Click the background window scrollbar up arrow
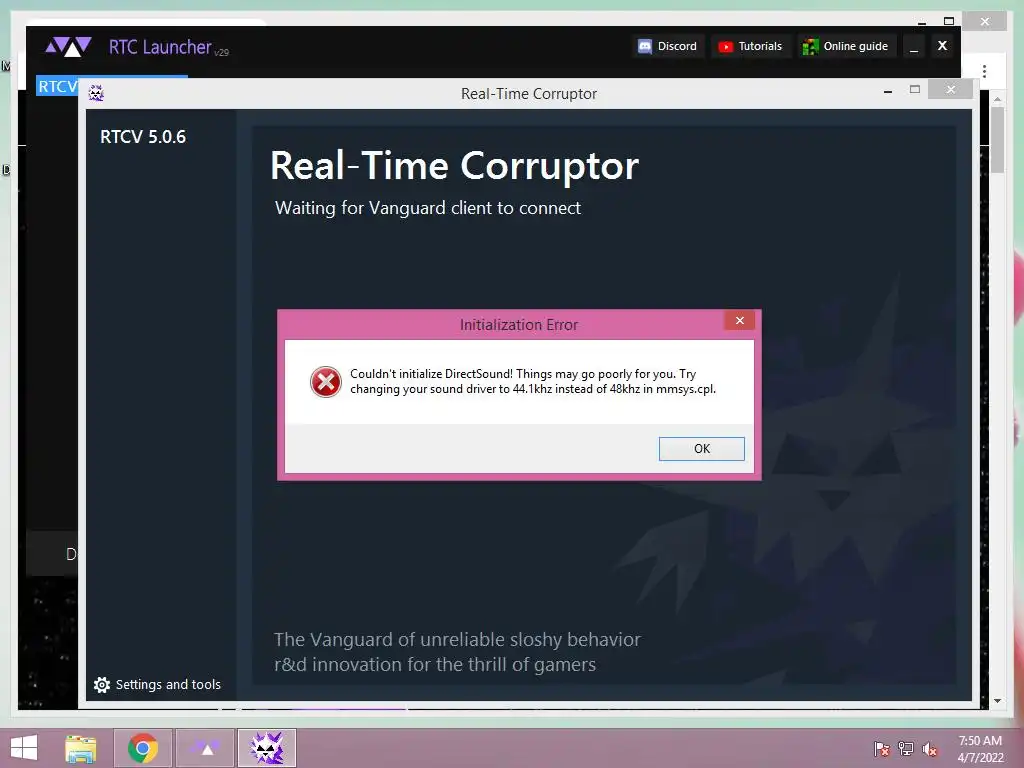The width and height of the screenshot is (1024, 768). point(997,99)
